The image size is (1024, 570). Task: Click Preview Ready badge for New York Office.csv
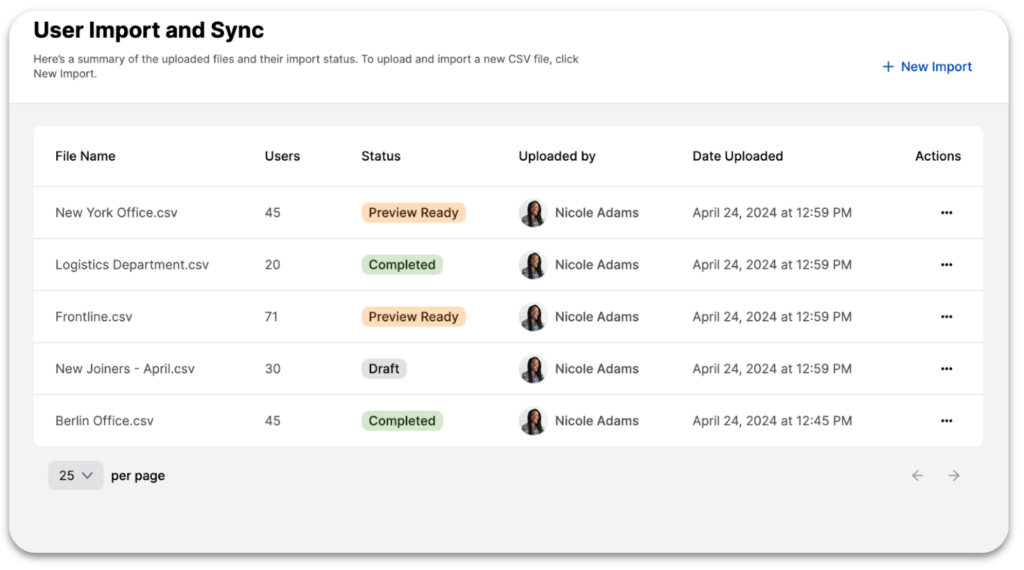(413, 213)
